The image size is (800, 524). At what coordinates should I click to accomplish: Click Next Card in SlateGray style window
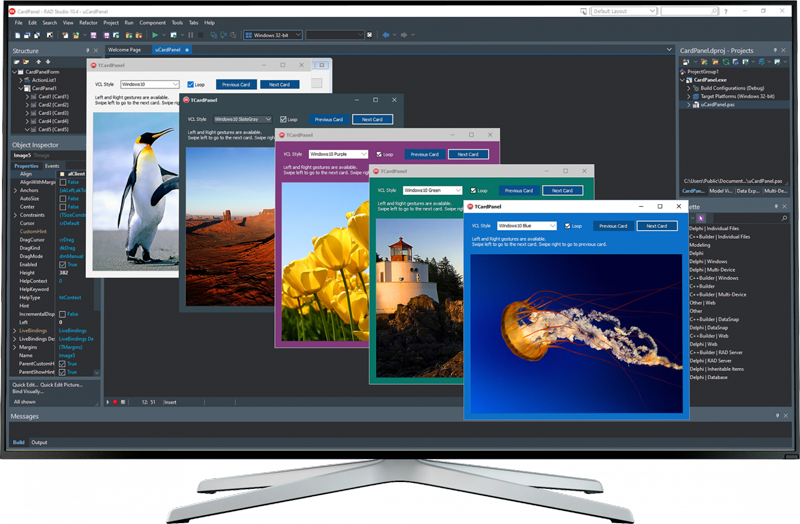[372, 119]
